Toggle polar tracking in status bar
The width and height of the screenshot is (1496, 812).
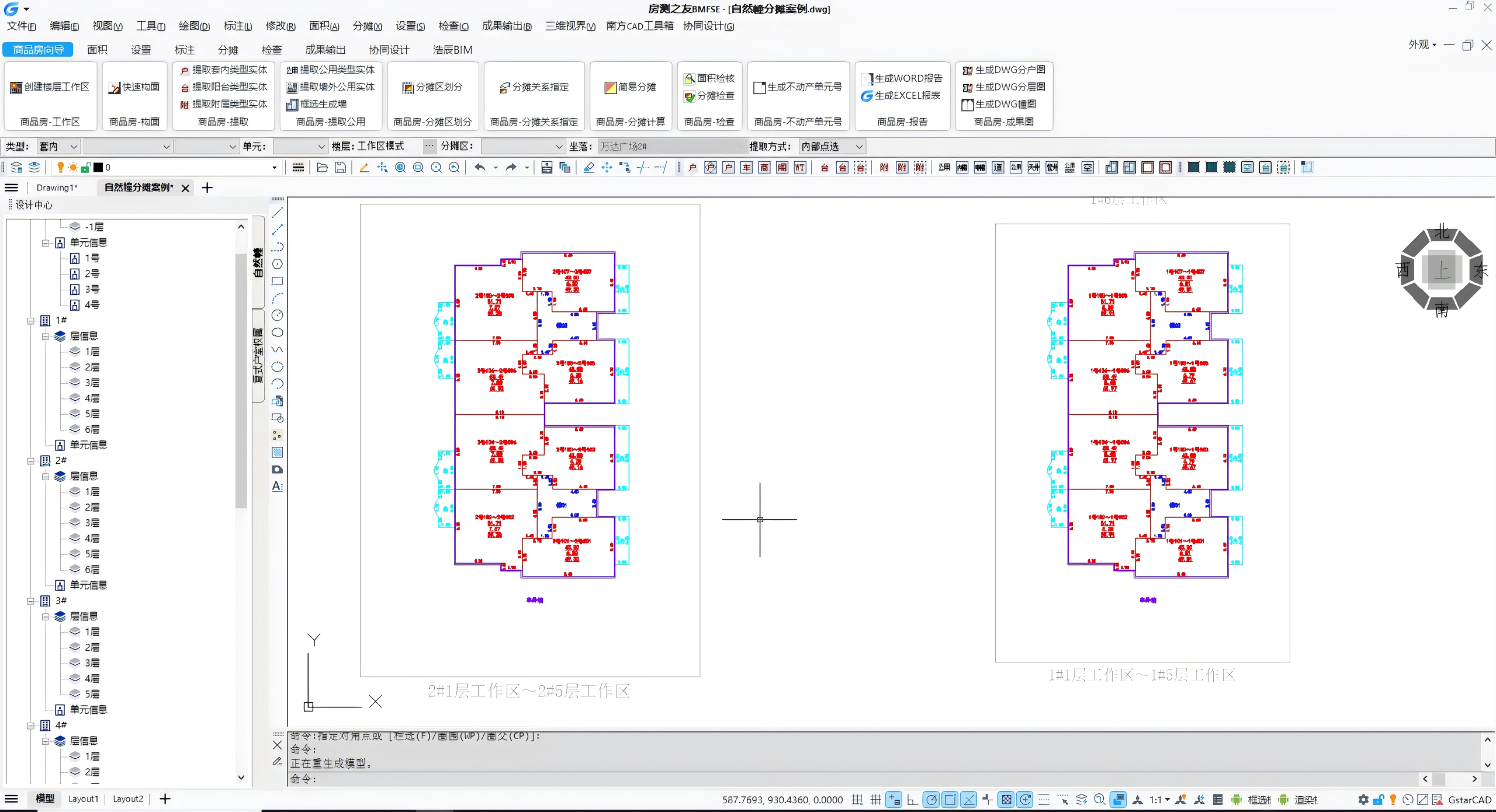pyautogui.click(x=931, y=800)
